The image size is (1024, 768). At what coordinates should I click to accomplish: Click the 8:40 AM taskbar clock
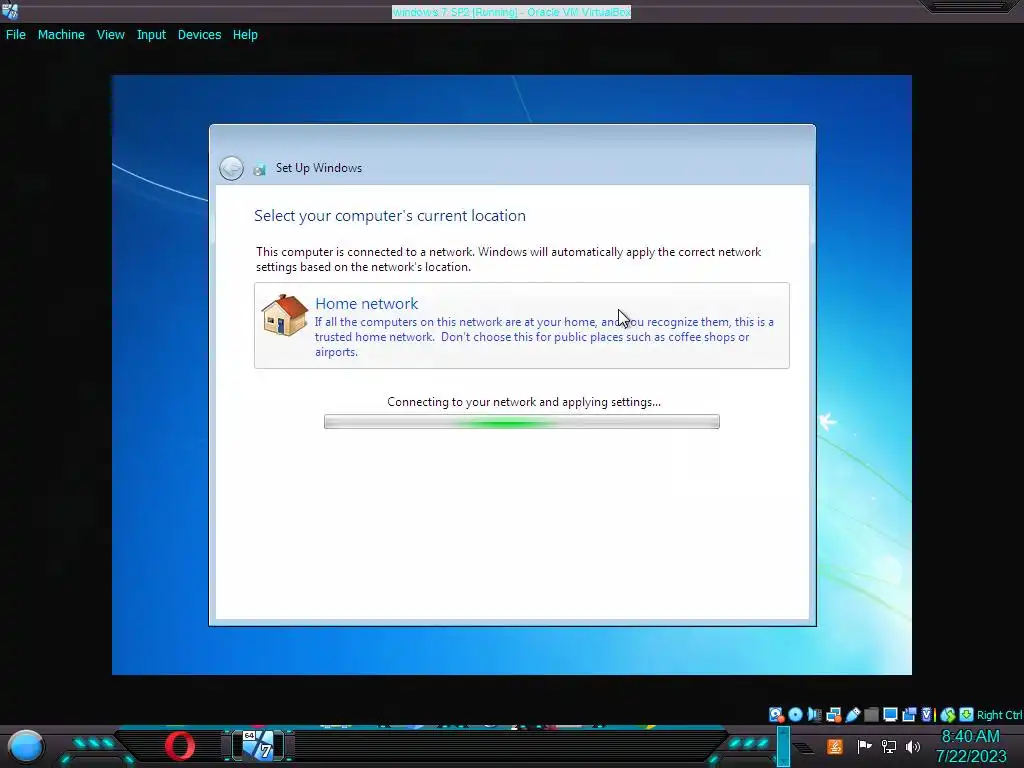[970, 736]
